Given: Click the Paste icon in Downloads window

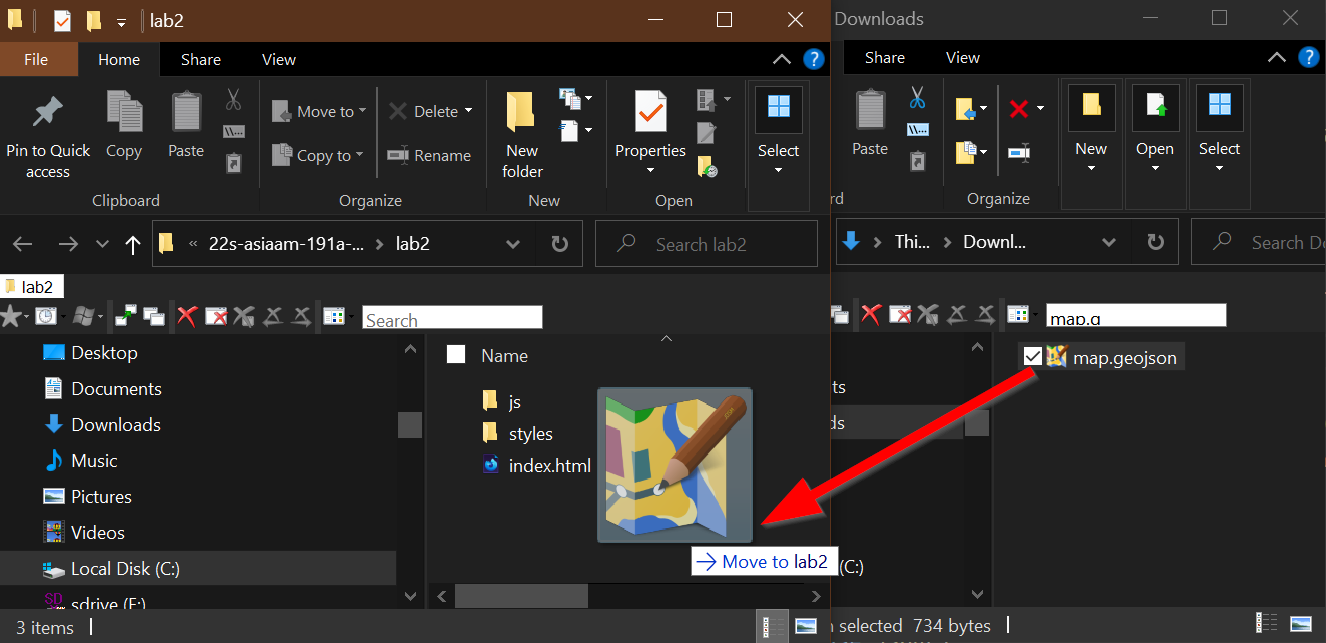Looking at the screenshot, I should click(870, 123).
